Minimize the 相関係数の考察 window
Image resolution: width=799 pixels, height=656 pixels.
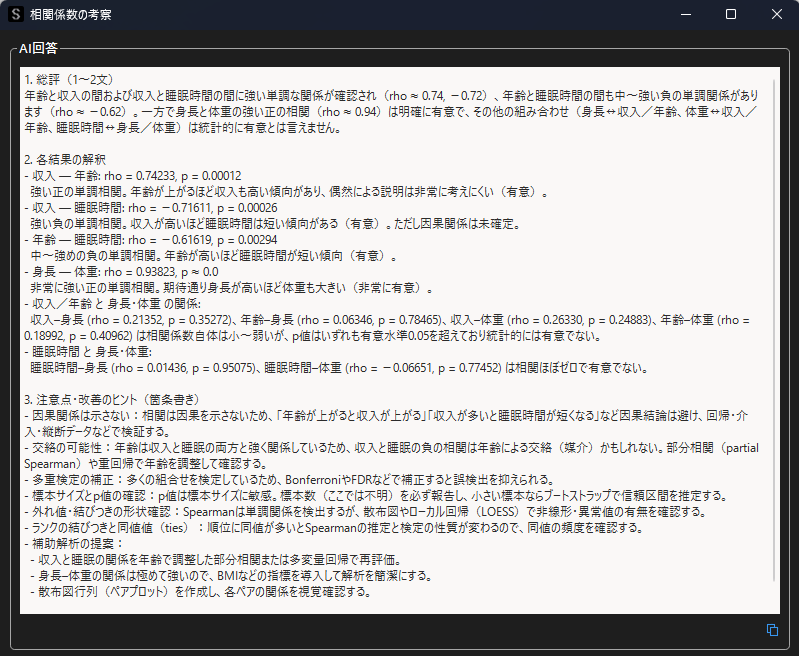(686, 14)
